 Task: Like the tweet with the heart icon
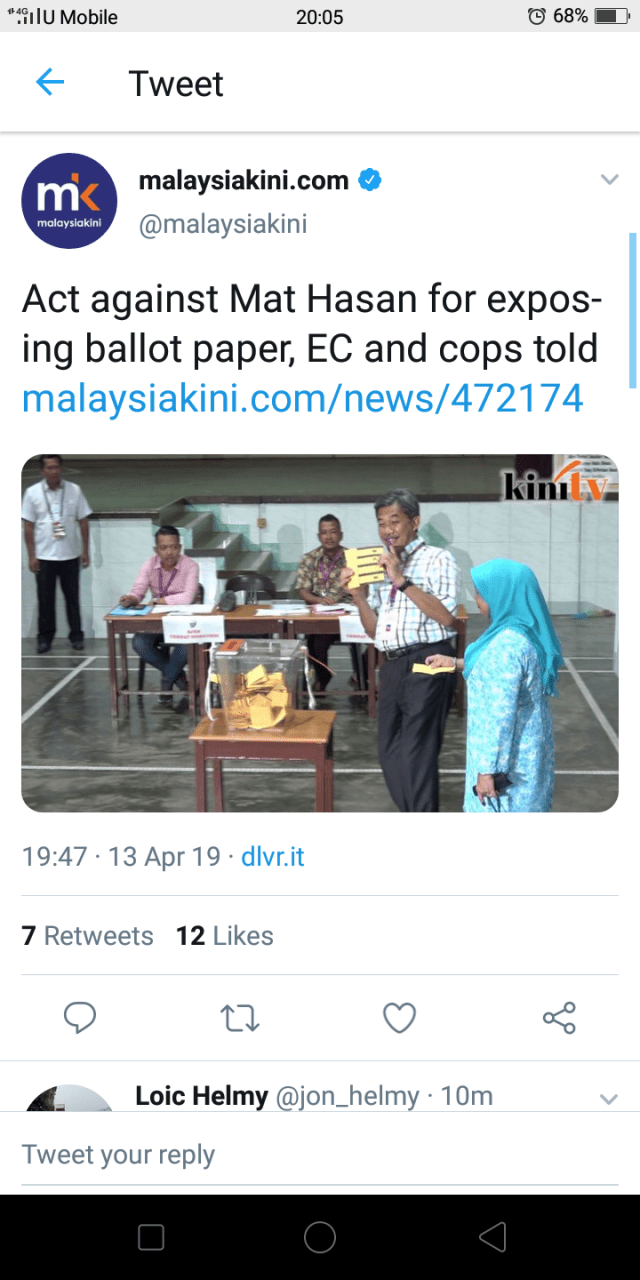399,1018
